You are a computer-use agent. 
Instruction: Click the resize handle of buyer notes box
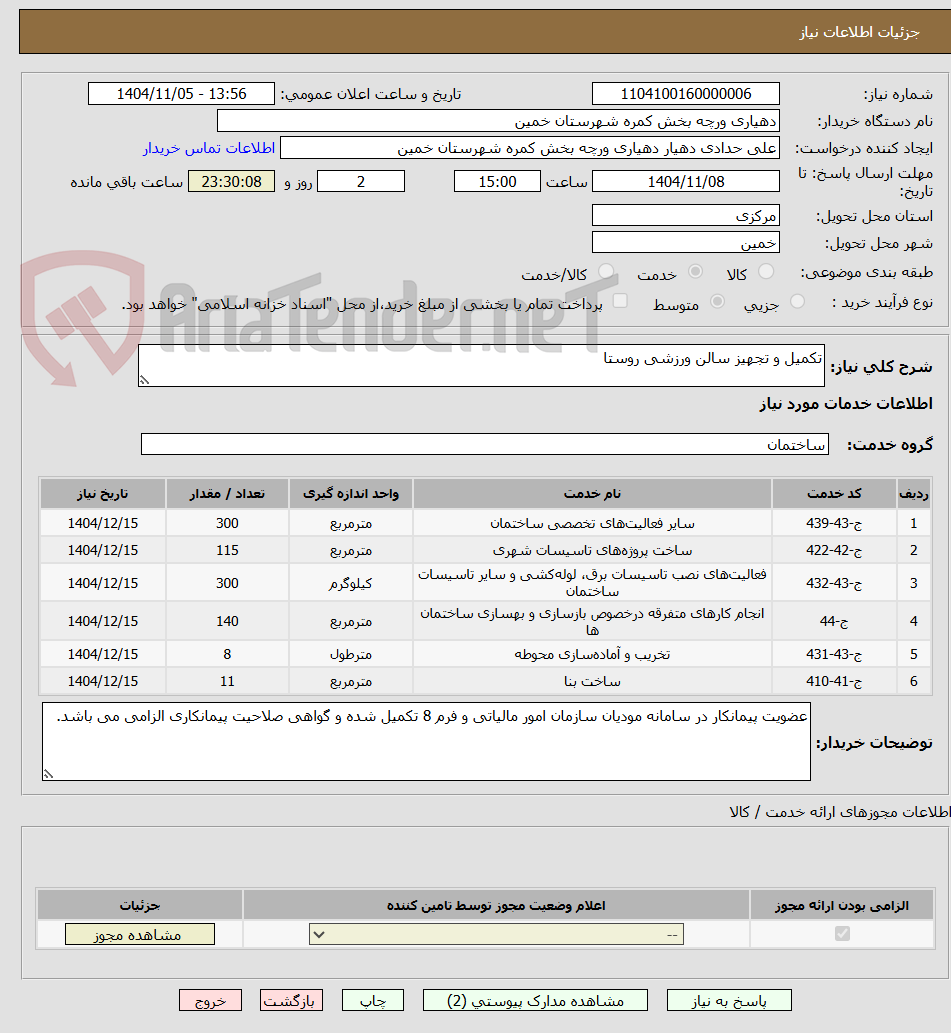(48, 774)
